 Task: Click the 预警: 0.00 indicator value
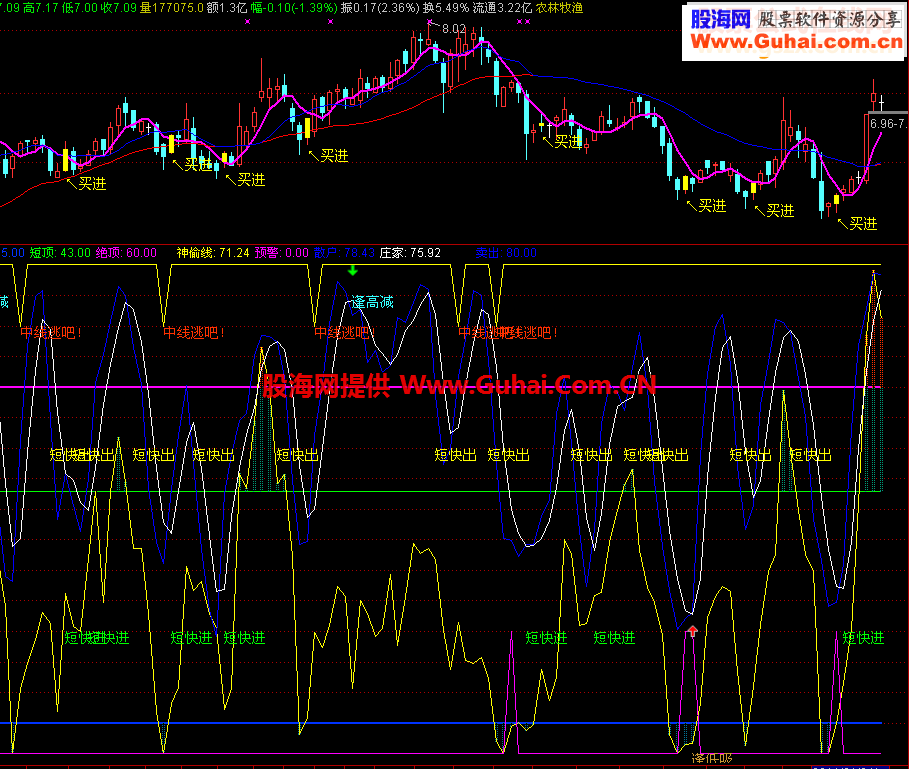pos(282,253)
